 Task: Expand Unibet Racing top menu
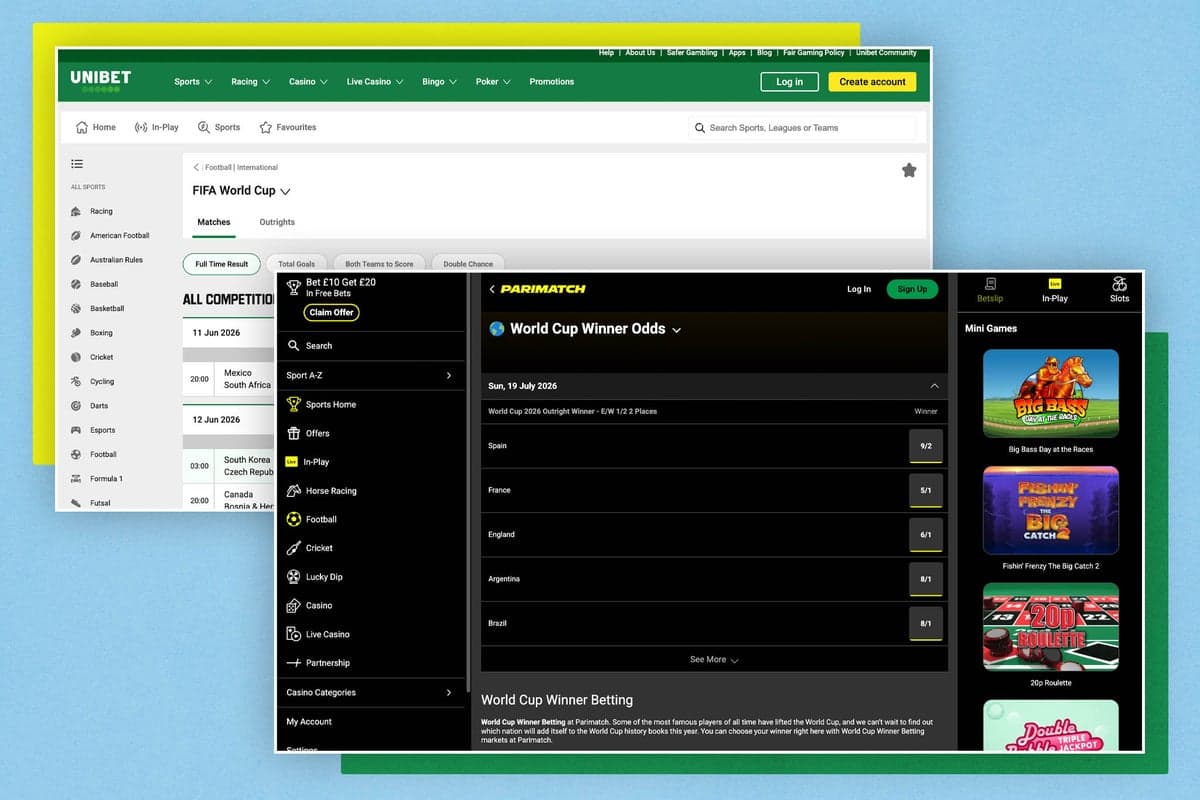(251, 82)
